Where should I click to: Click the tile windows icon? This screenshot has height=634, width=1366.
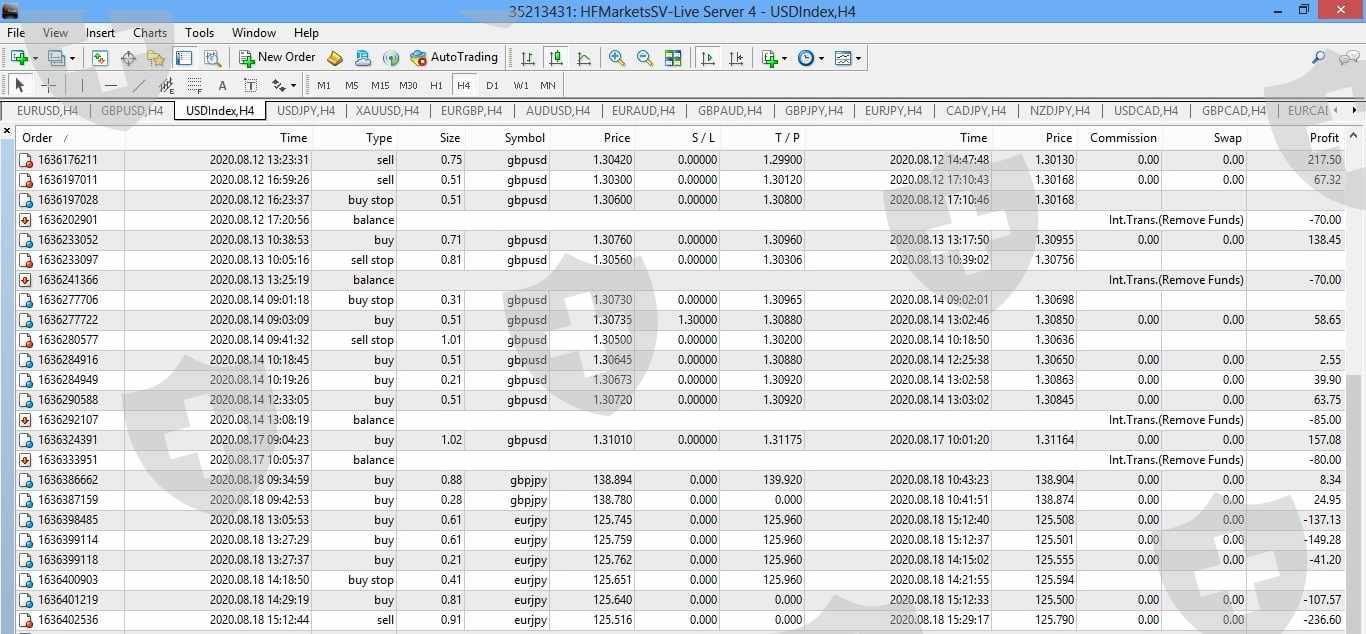[x=673, y=58]
